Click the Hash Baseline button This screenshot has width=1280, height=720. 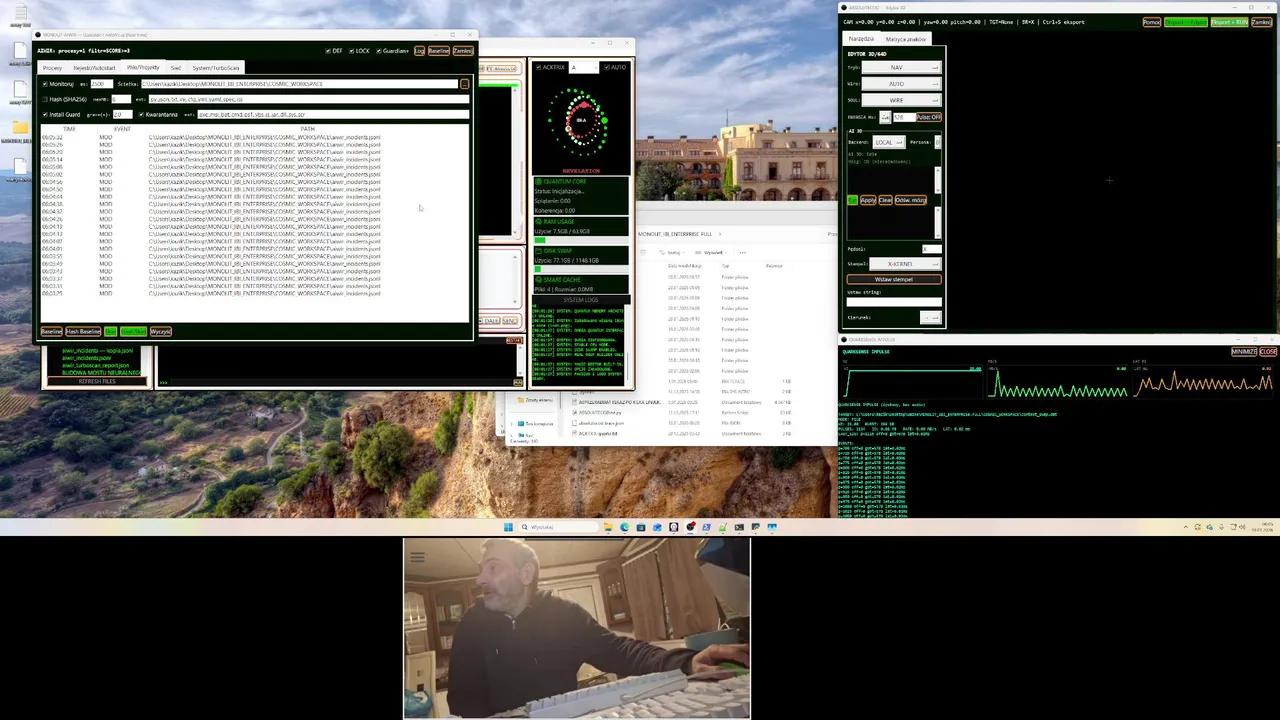(x=83, y=331)
